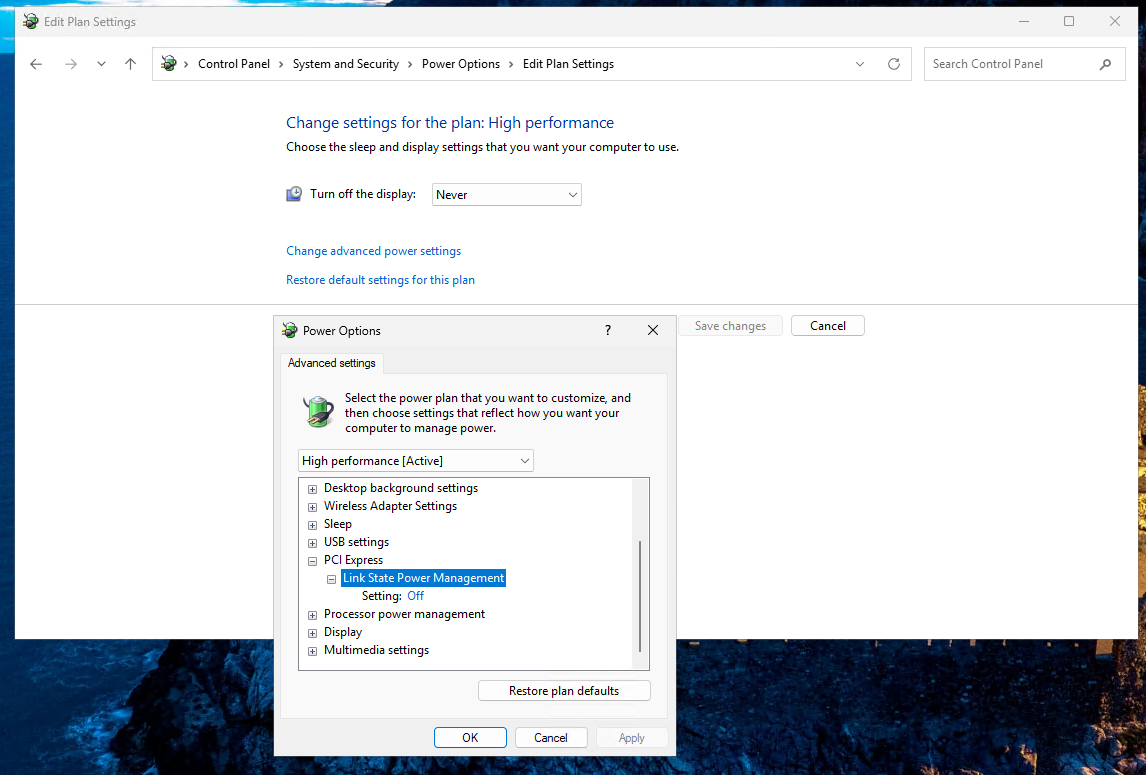This screenshot has width=1146, height=775.
Task: Expand Processor power management node
Action: coord(312,615)
